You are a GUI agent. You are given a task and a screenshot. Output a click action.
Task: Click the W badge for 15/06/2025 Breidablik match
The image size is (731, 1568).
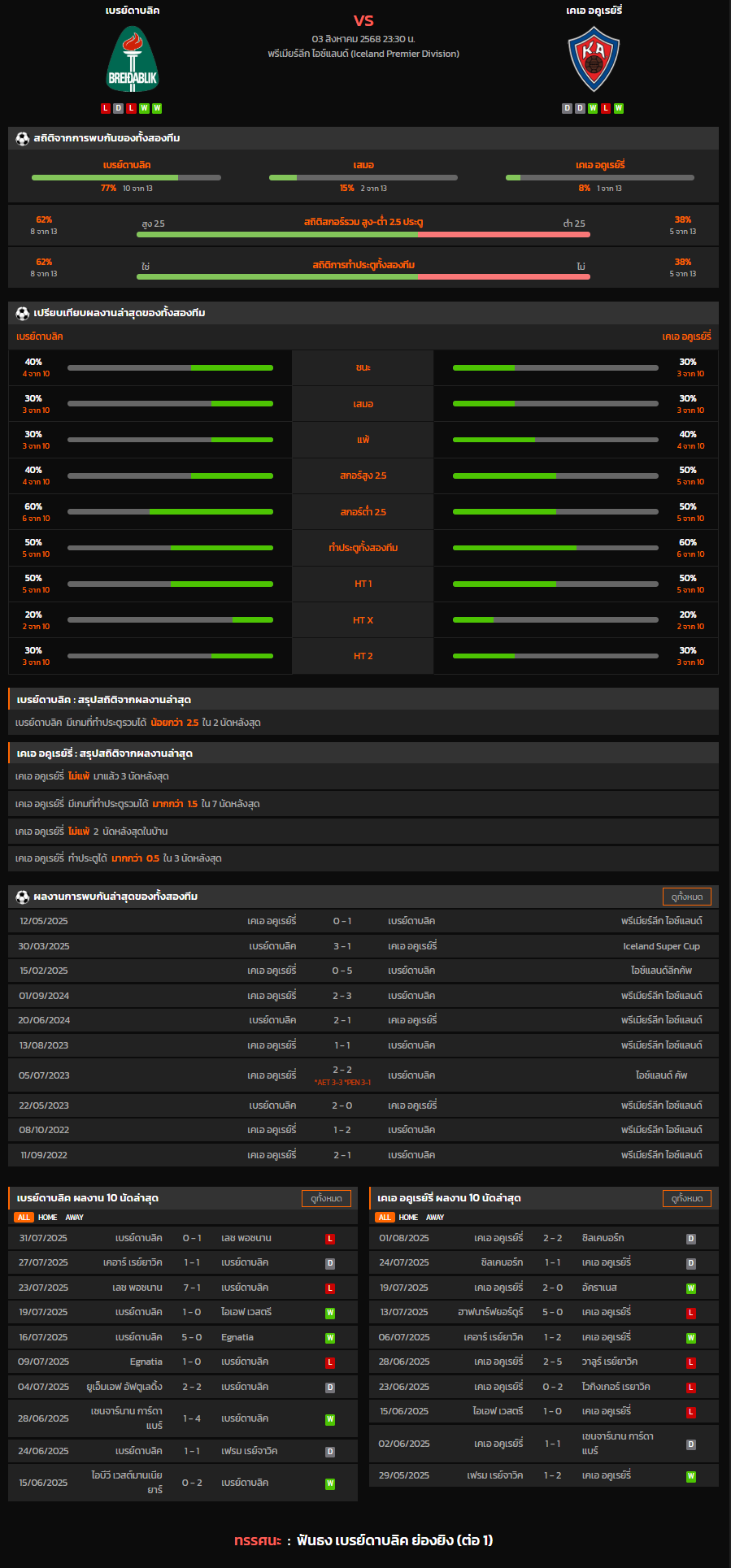[x=330, y=1483]
